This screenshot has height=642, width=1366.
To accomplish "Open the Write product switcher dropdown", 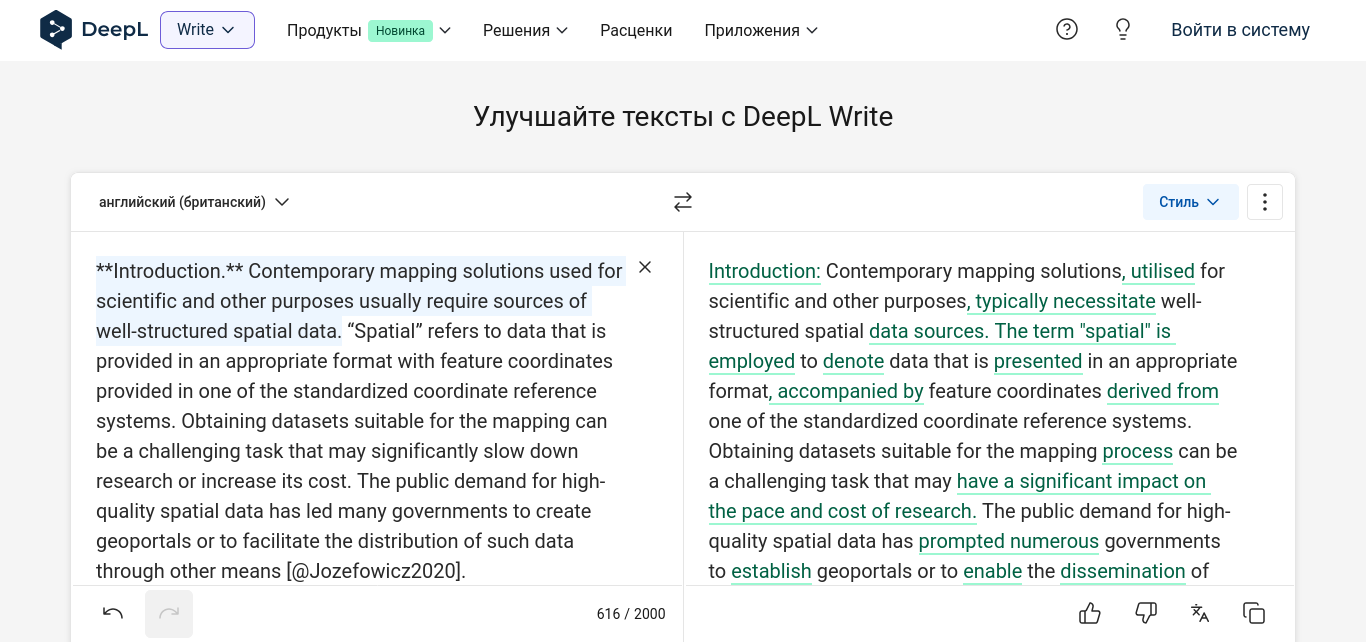I will coord(207,30).
